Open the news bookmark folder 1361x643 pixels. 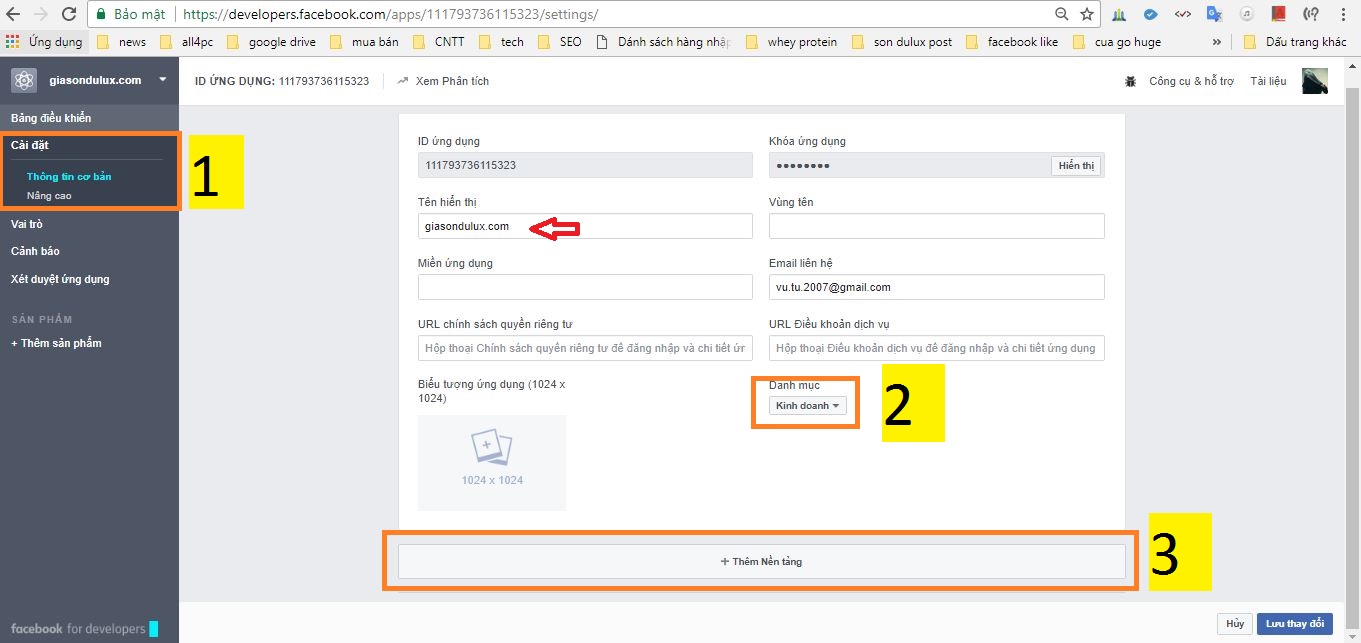point(122,42)
